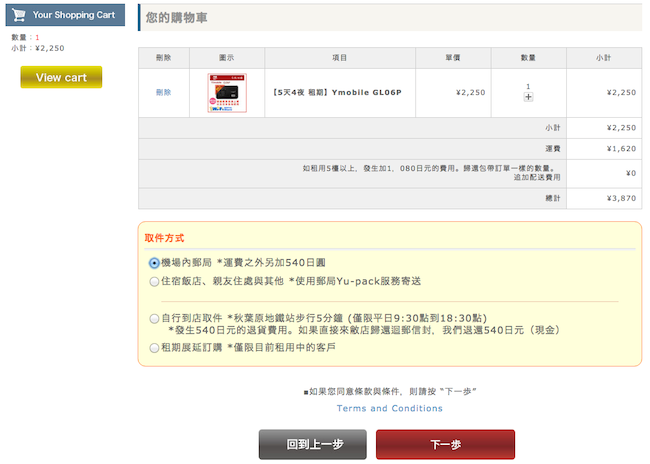Choose 自行到店取件 store pickup option

click(154, 318)
